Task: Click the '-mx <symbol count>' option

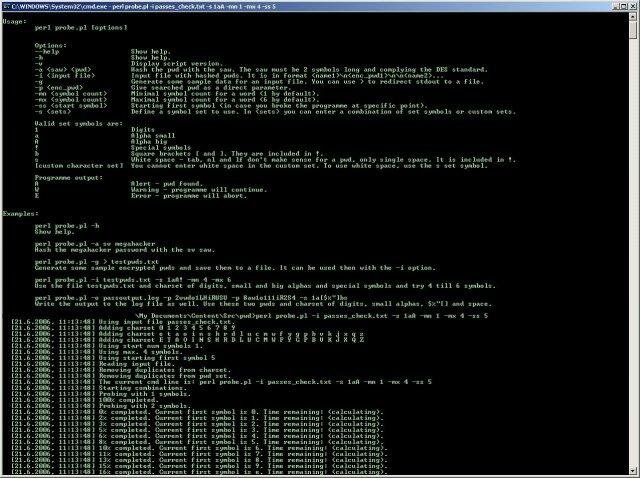Action: coord(71,100)
